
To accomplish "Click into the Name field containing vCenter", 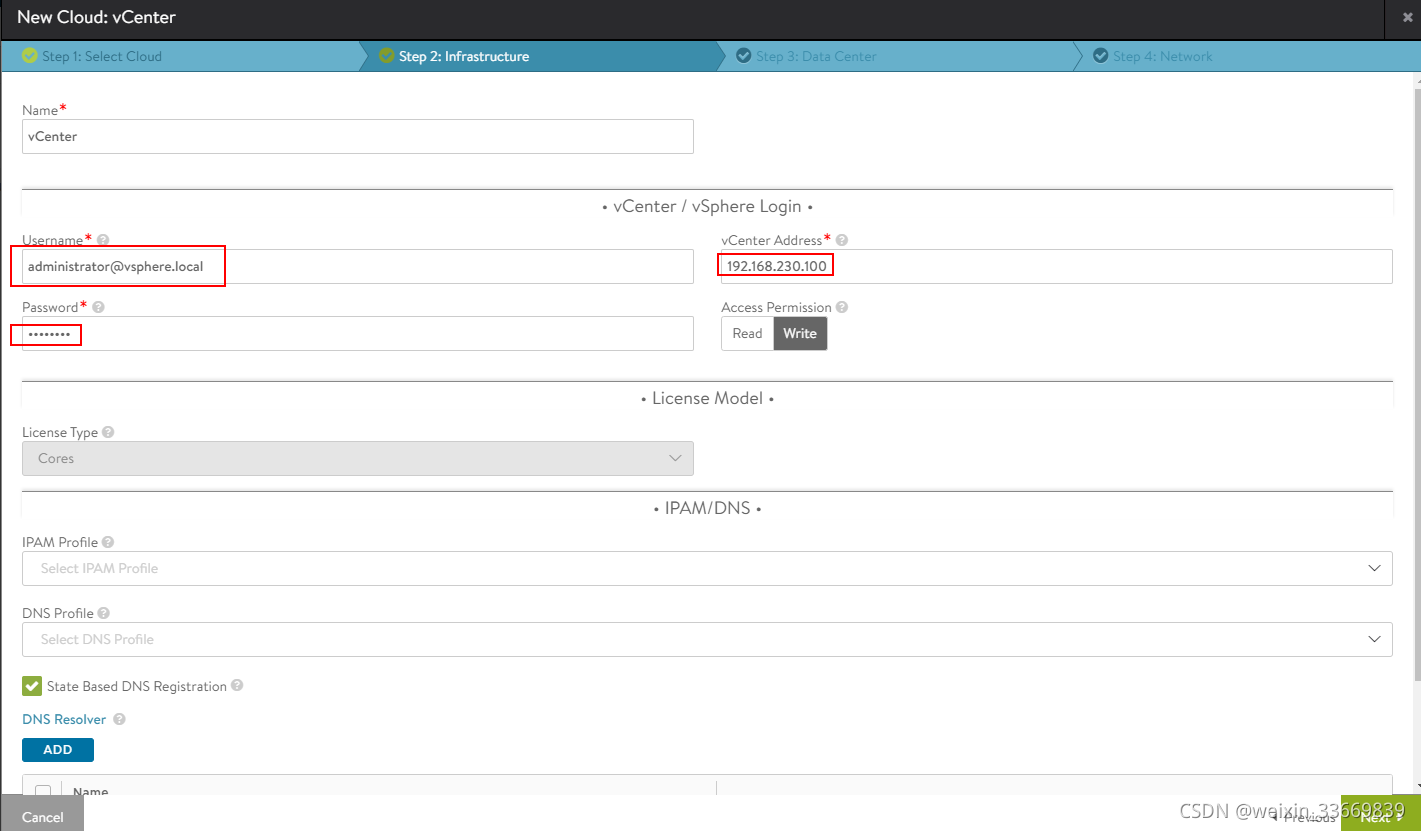I will [358, 137].
